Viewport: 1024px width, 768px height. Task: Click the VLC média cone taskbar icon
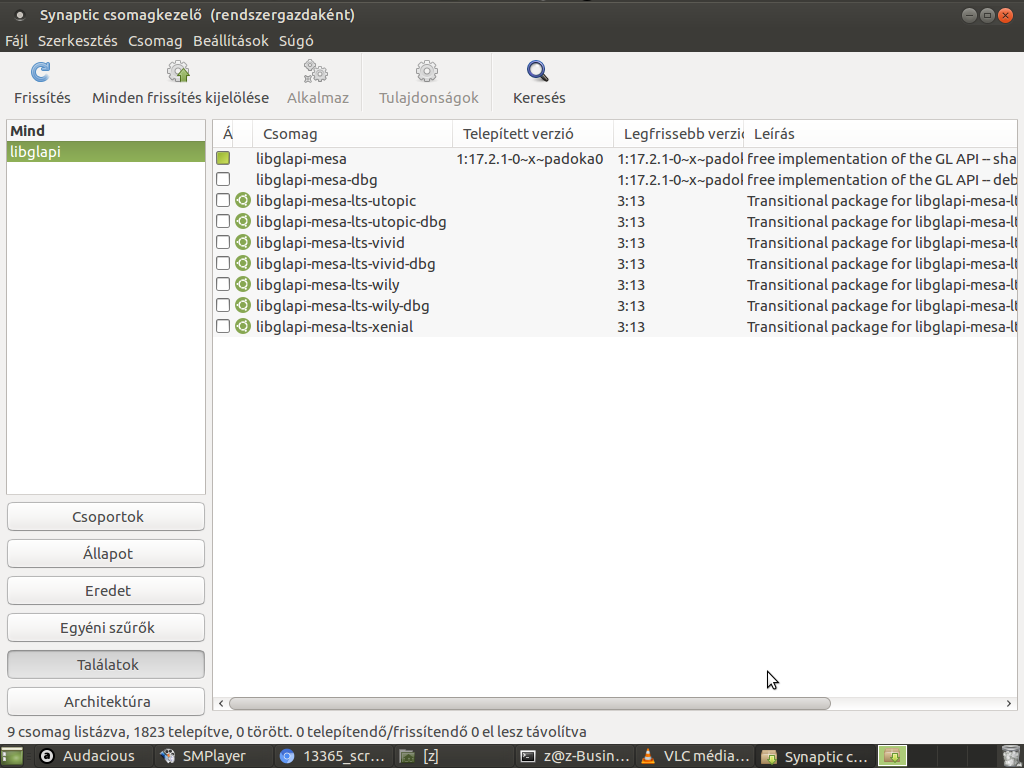click(648, 756)
